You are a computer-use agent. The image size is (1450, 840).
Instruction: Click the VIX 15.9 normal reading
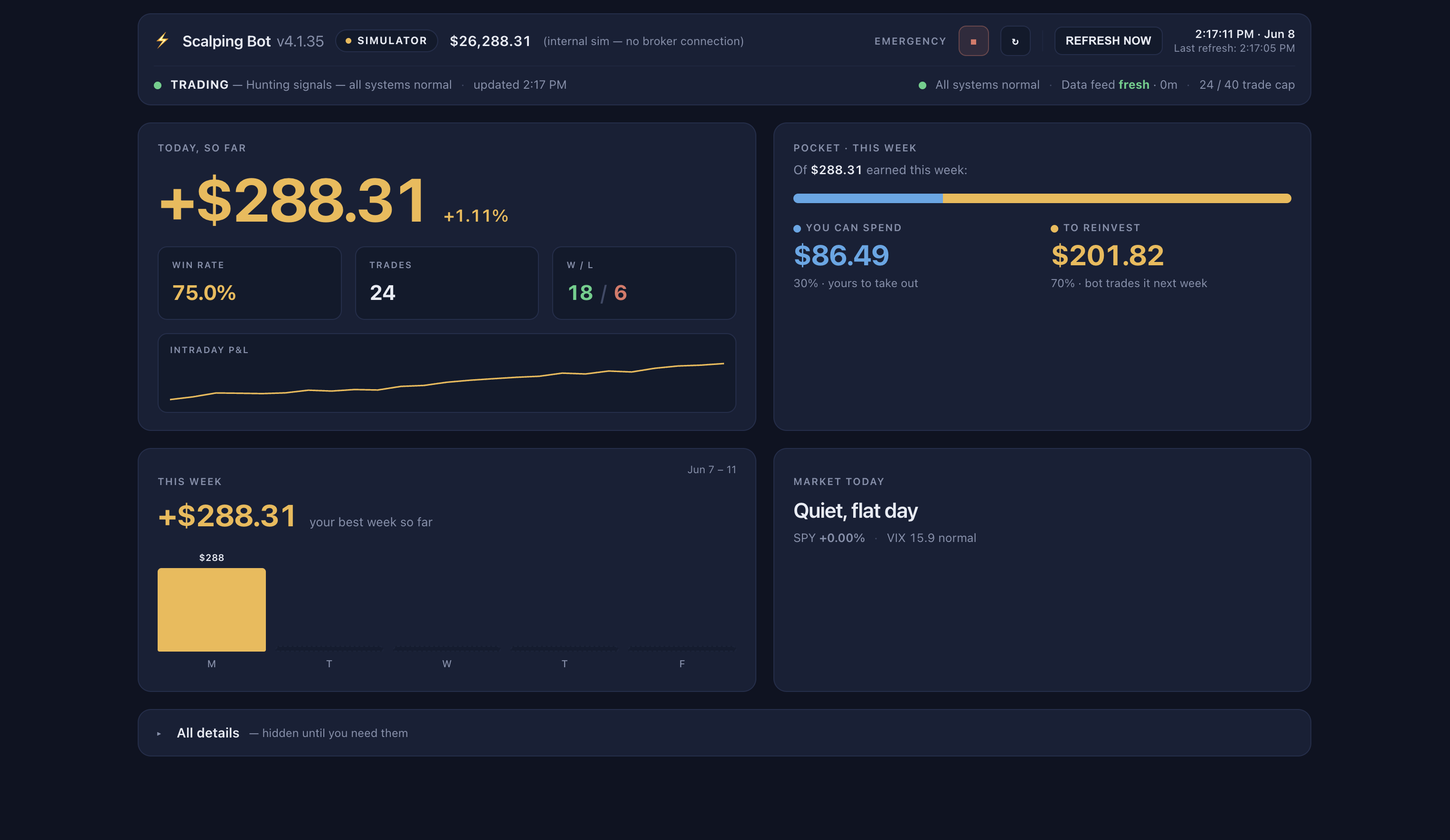(931, 538)
